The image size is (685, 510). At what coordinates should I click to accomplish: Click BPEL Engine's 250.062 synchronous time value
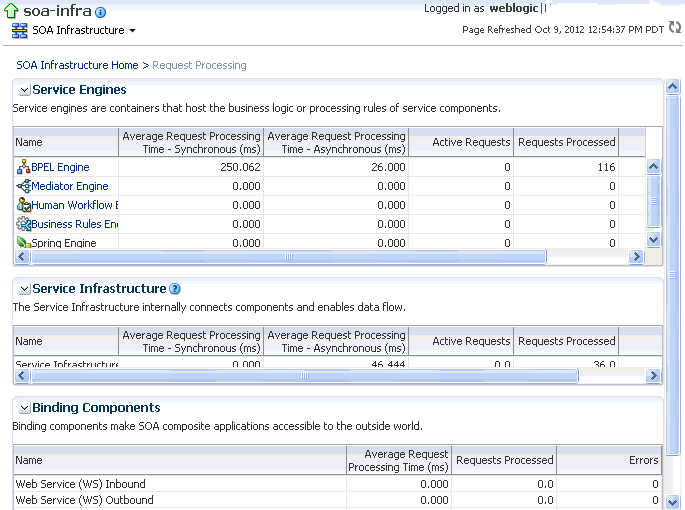(x=240, y=167)
